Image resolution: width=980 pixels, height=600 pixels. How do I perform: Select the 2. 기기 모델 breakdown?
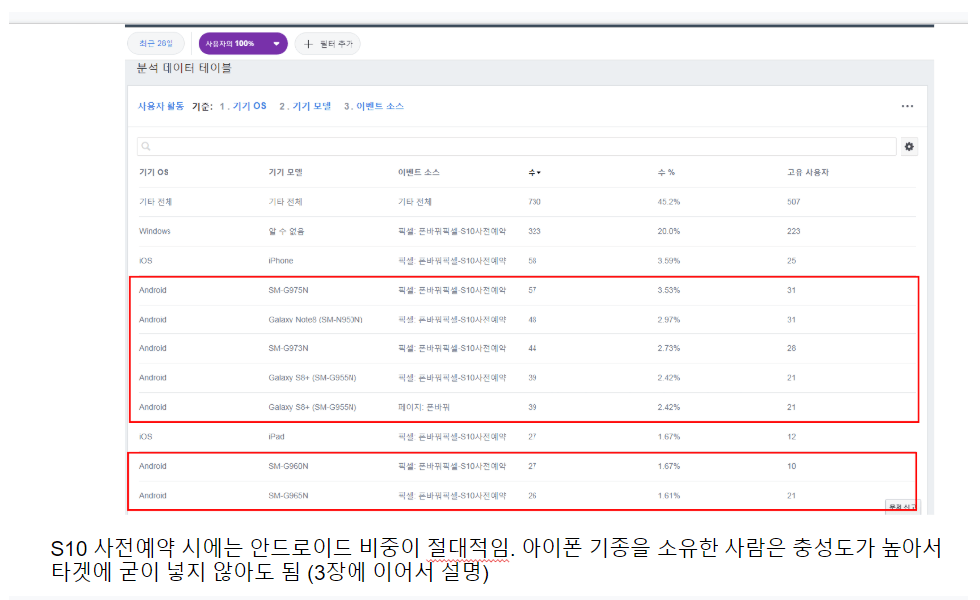click(305, 106)
